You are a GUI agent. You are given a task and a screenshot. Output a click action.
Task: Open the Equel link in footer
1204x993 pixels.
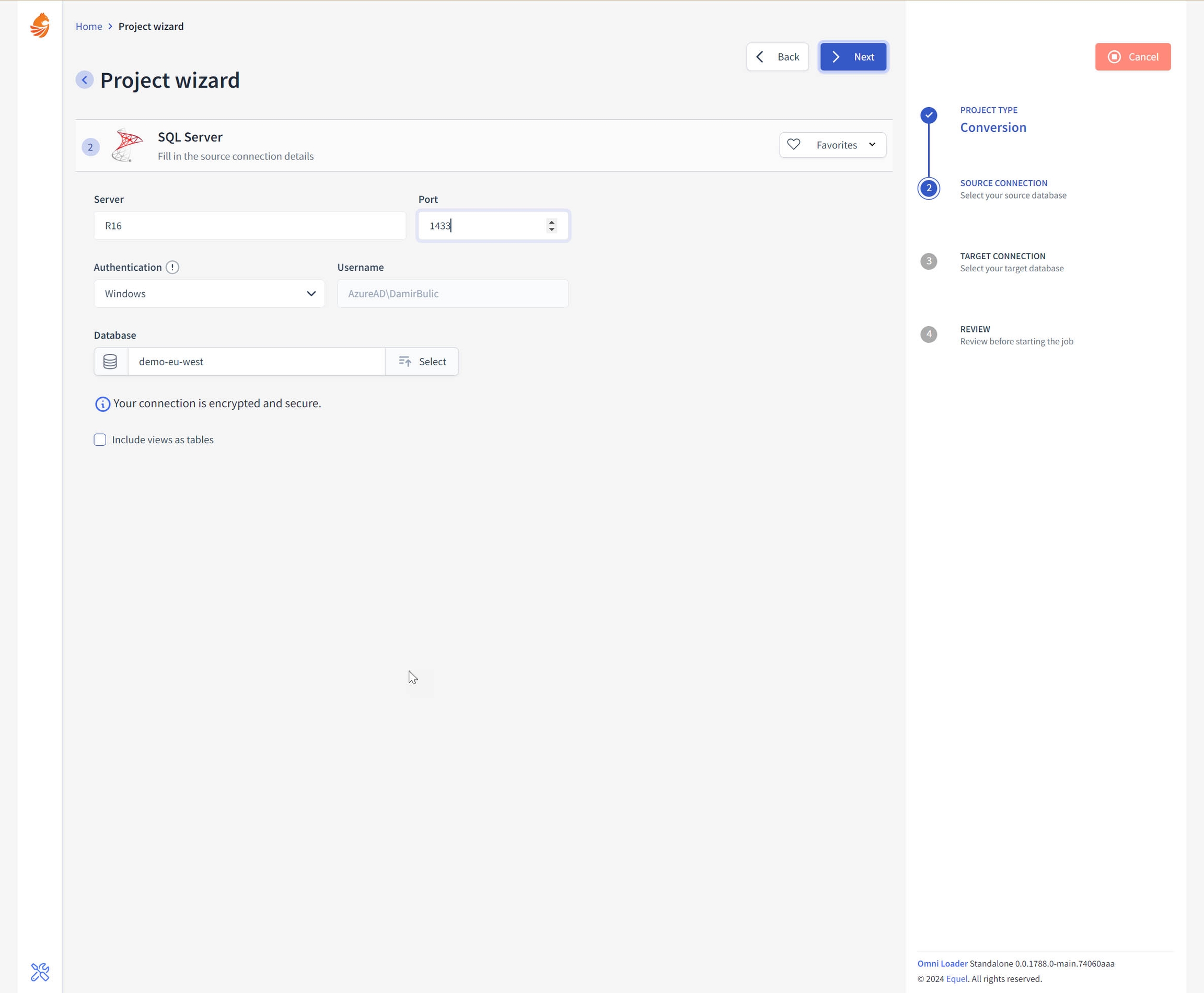click(x=956, y=979)
